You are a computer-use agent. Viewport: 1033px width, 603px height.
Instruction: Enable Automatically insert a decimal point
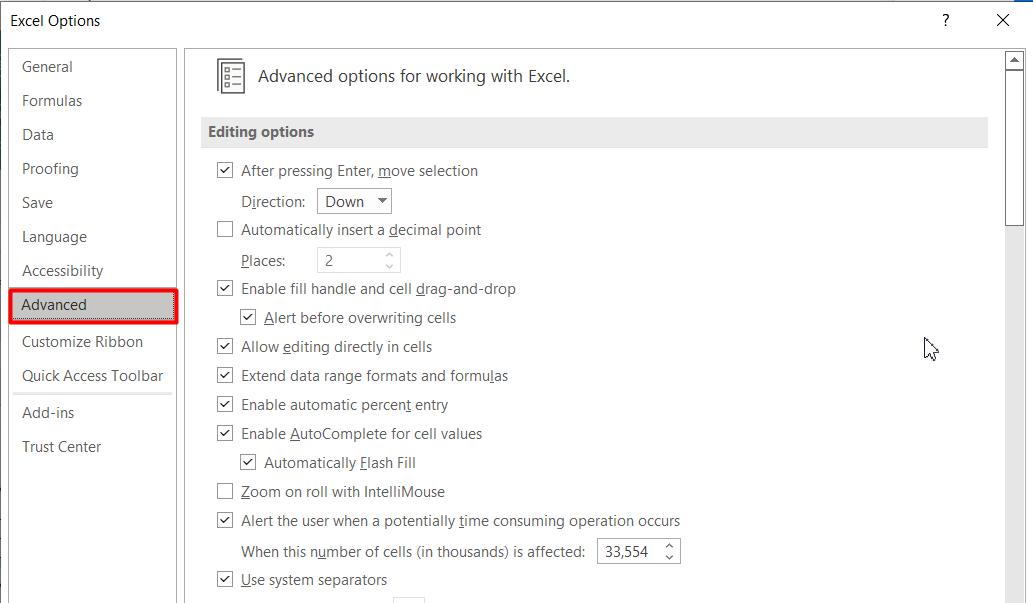click(x=225, y=230)
